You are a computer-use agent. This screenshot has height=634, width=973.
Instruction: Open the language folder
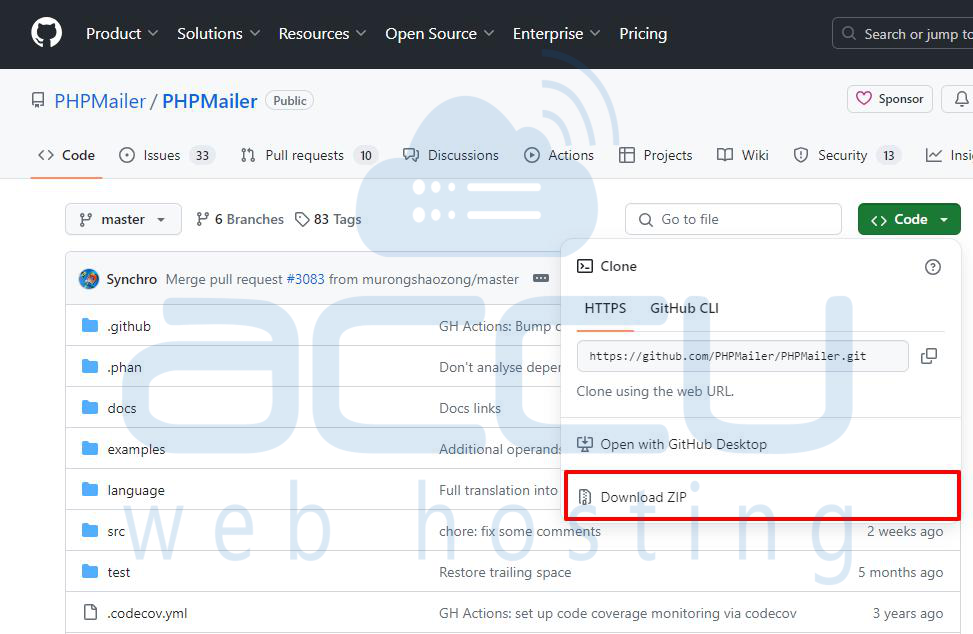pos(136,490)
